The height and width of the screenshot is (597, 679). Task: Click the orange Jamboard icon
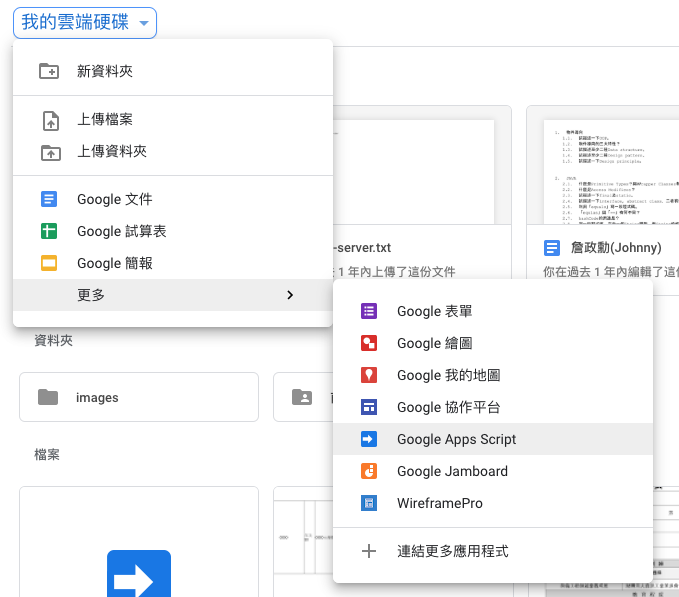tap(369, 471)
